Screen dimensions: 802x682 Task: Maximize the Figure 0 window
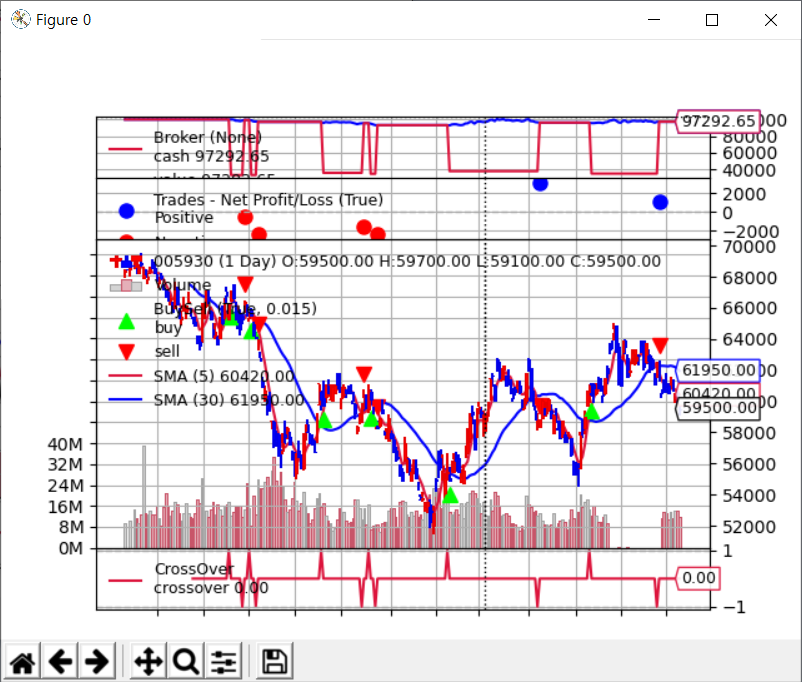tap(711, 20)
